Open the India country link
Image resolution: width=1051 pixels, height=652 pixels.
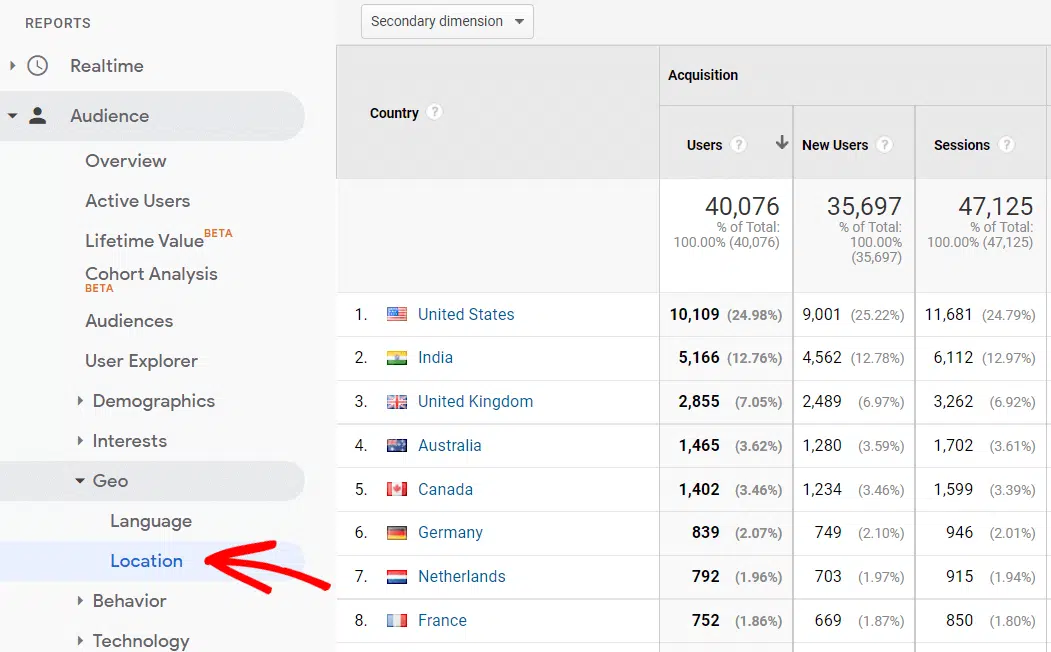[435, 358]
